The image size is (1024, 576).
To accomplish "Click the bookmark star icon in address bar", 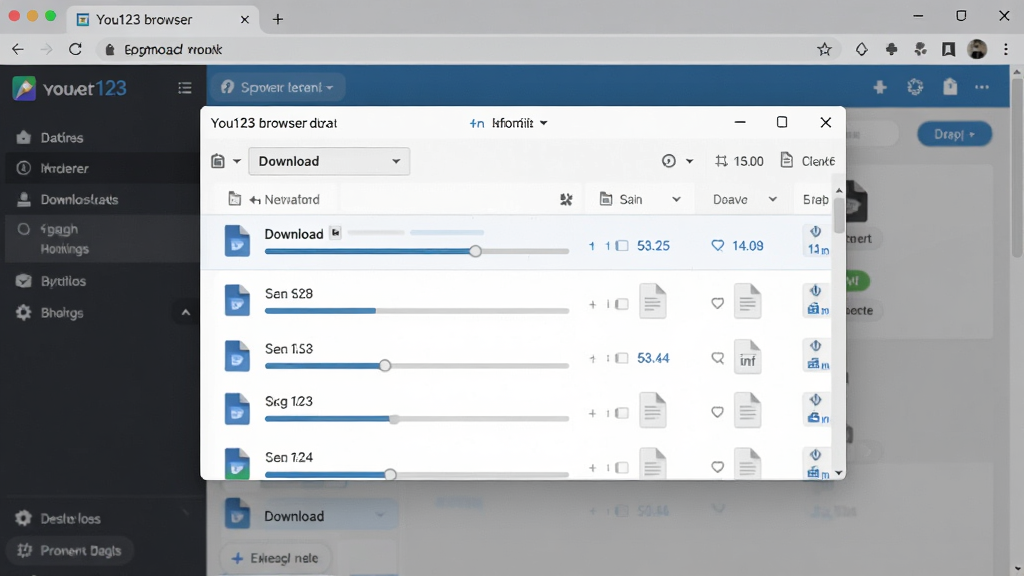I will pyautogui.click(x=824, y=50).
